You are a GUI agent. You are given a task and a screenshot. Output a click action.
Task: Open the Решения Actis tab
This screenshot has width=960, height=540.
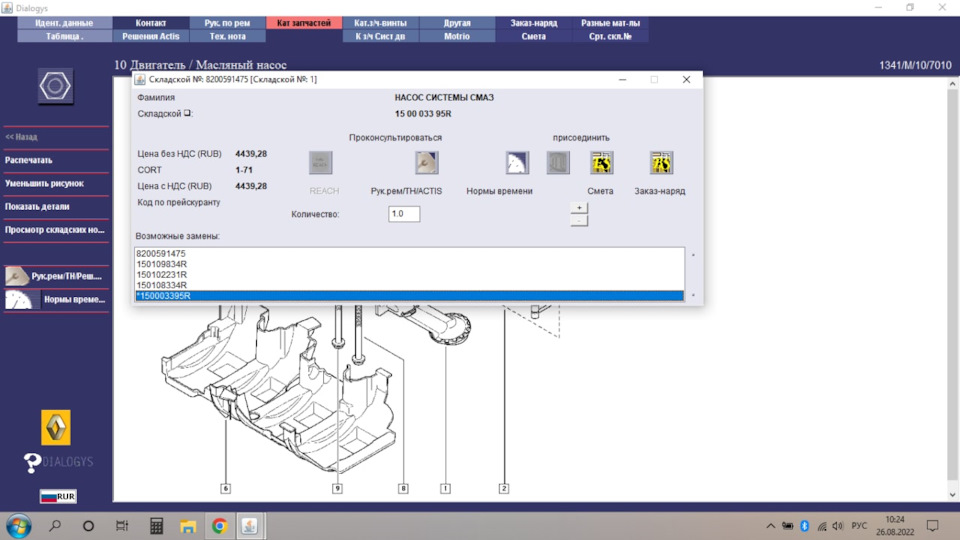pyautogui.click(x=151, y=36)
